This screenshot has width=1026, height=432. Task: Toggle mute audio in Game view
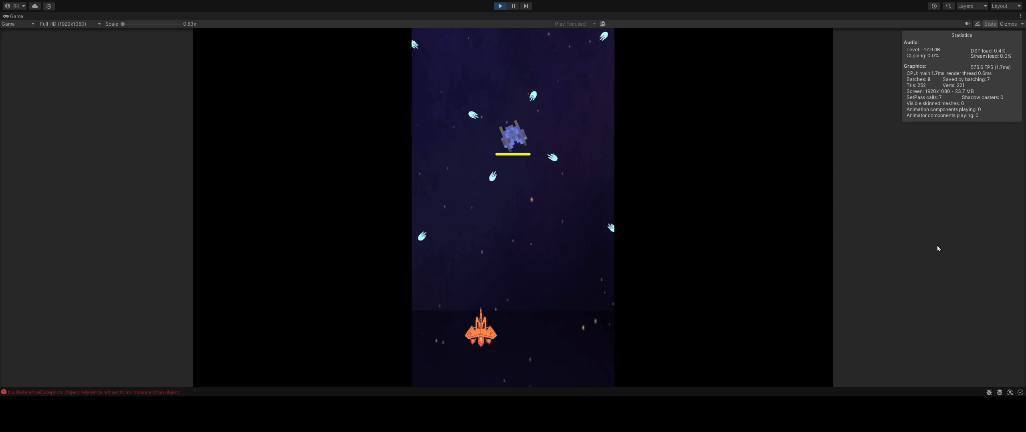603,24
